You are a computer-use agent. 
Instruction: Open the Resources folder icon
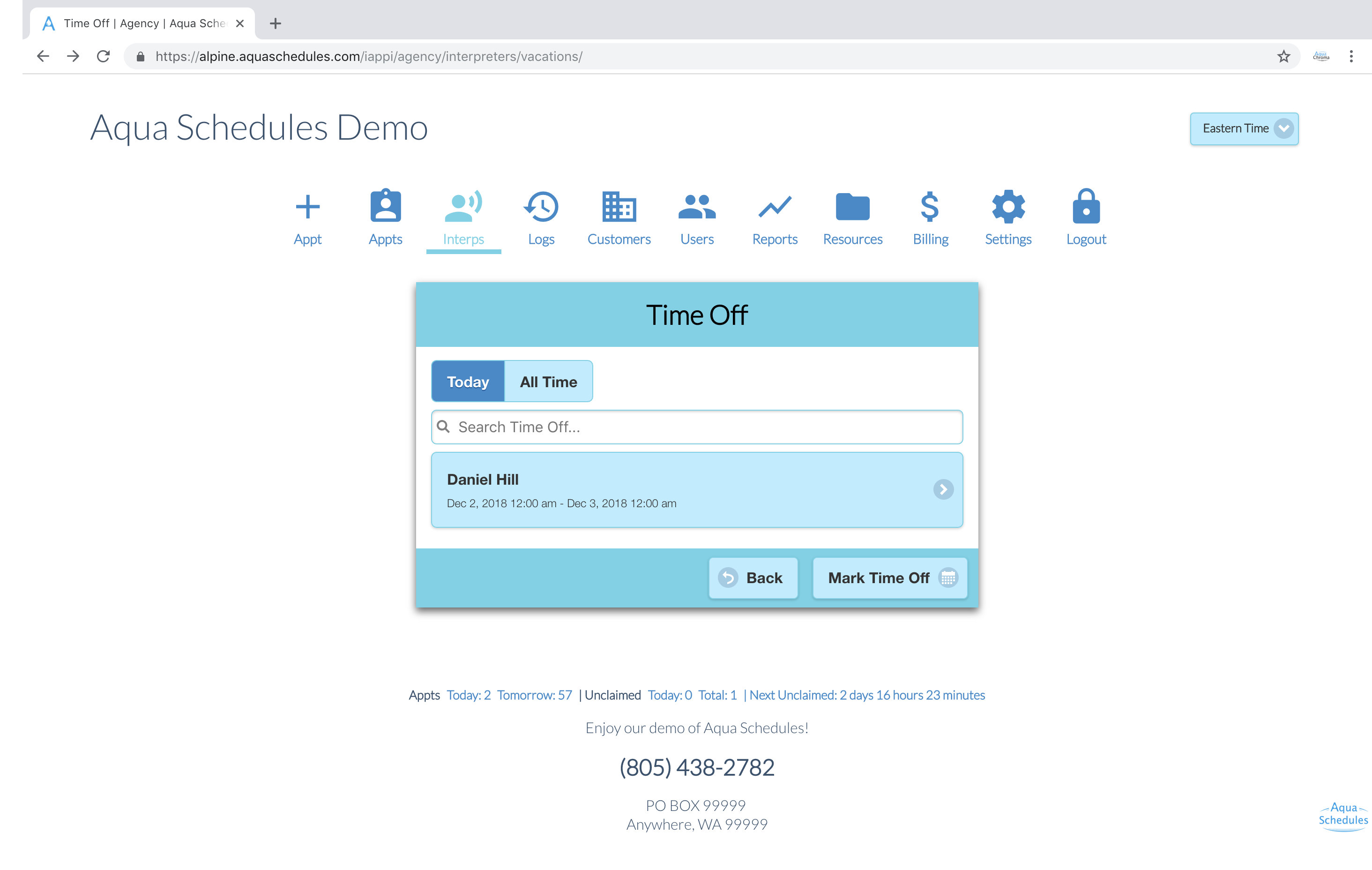click(x=852, y=206)
